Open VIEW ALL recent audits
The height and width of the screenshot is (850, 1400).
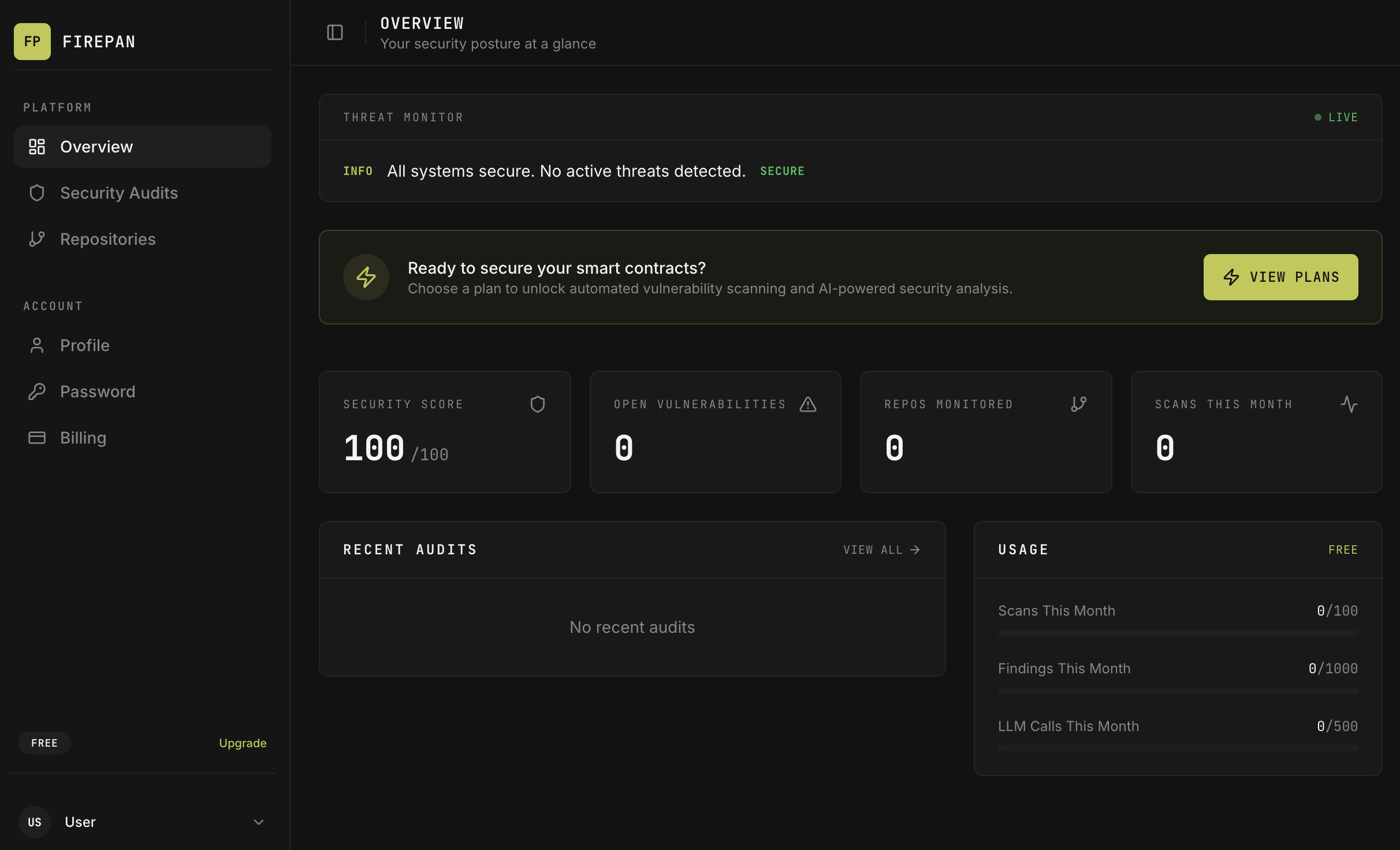(880, 549)
